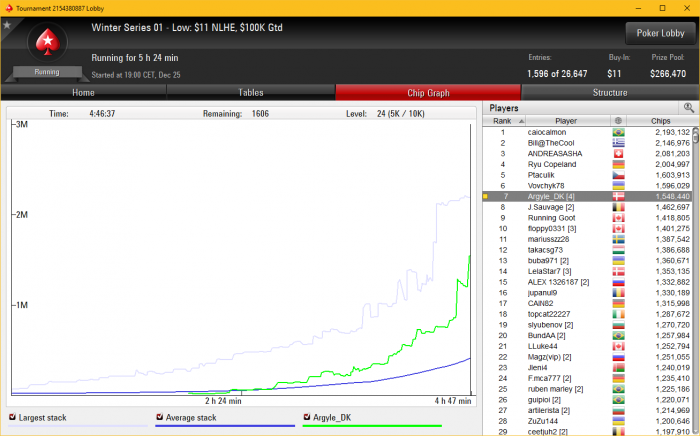Select player row caiocaimon
700x436 pixels.
588,132
